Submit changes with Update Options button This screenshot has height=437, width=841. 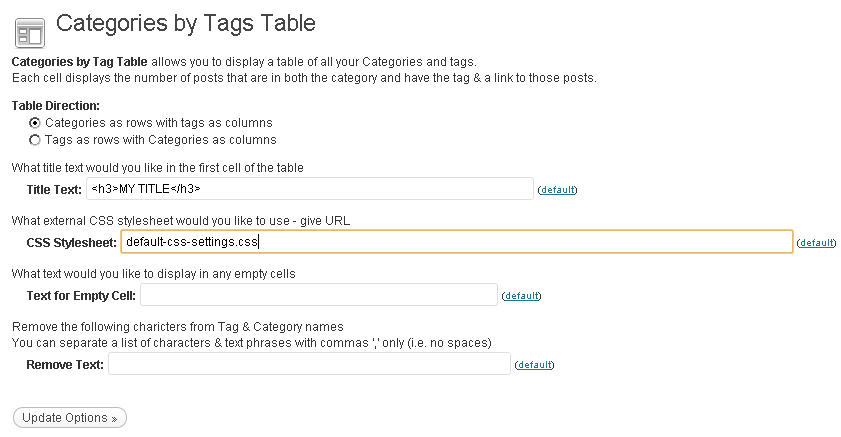pos(70,418)
